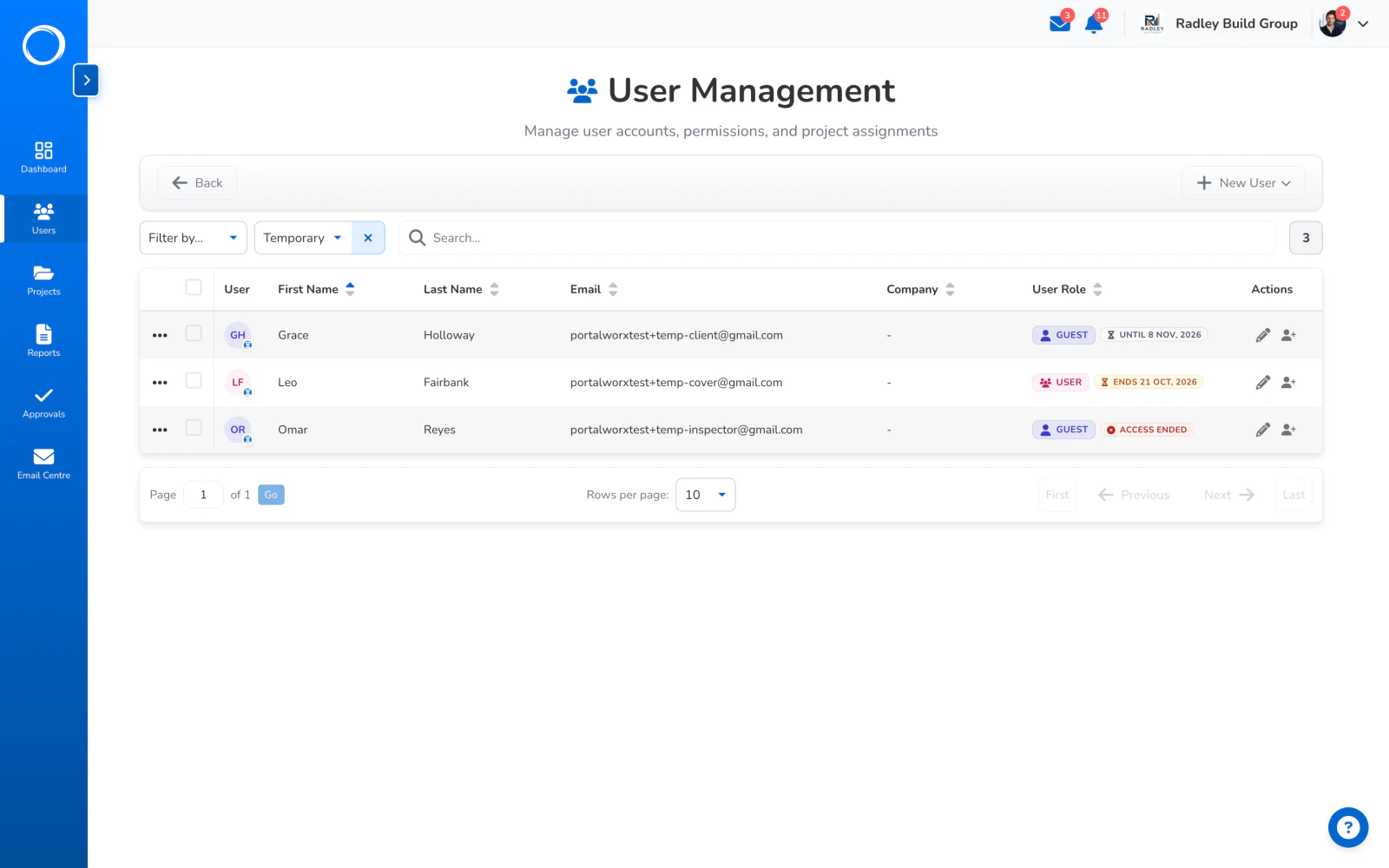Open the Filter by dropdown
The width and height of the screenshot is (1389, 868).
click(193, 238)
